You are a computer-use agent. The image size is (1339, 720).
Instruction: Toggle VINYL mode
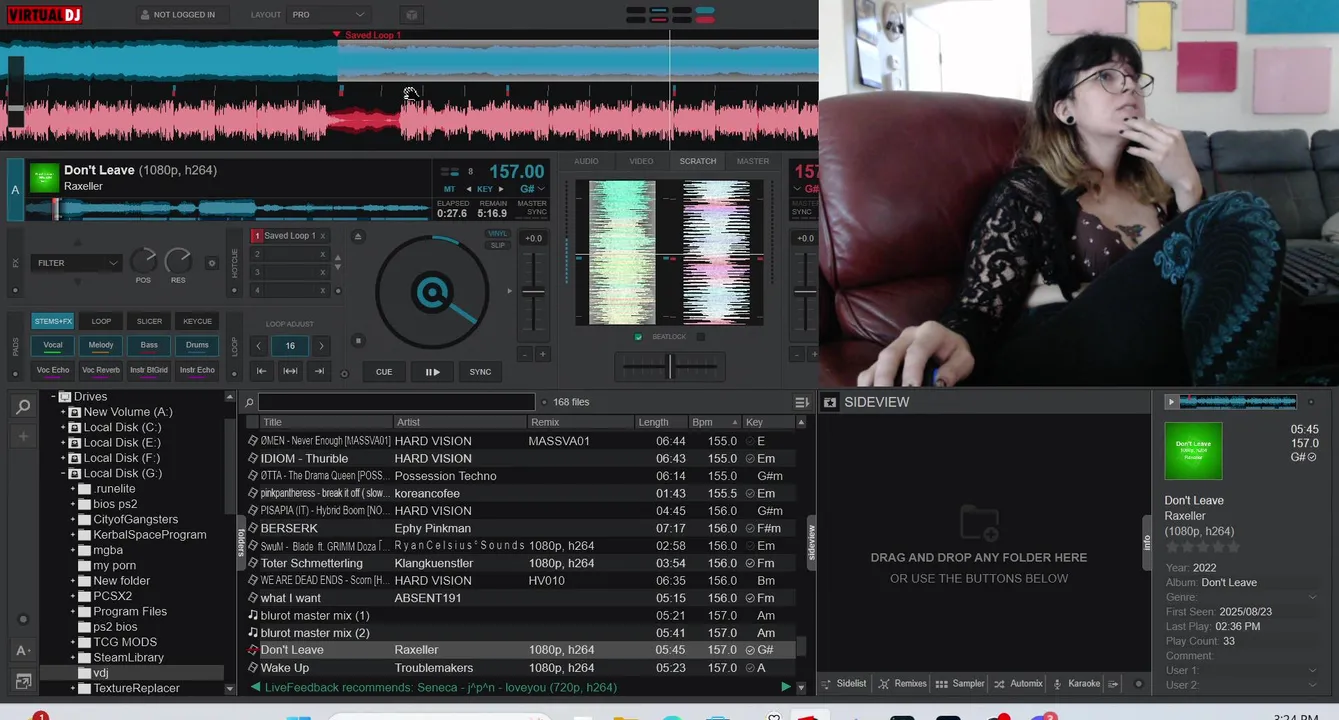click(x=498, y=234)
